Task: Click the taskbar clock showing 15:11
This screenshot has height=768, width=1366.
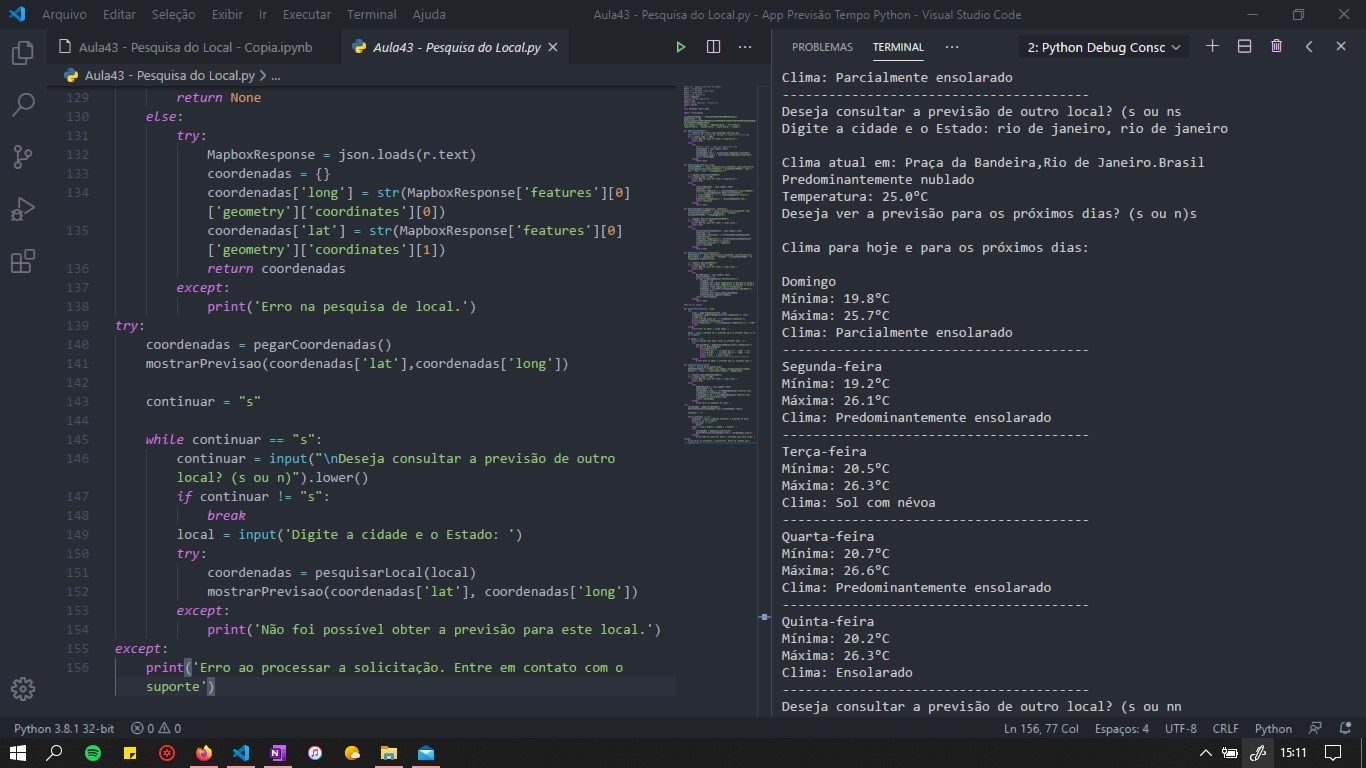Action: click(1293, 753)
